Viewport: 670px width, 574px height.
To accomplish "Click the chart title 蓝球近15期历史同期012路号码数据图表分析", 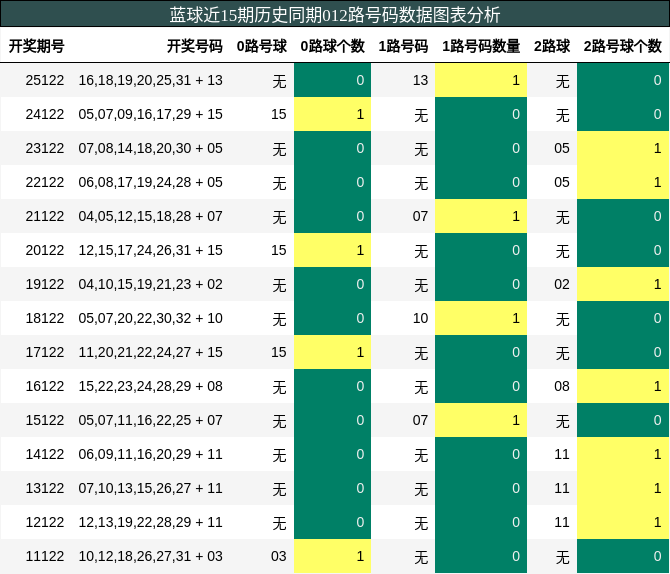I will (335, 15).
